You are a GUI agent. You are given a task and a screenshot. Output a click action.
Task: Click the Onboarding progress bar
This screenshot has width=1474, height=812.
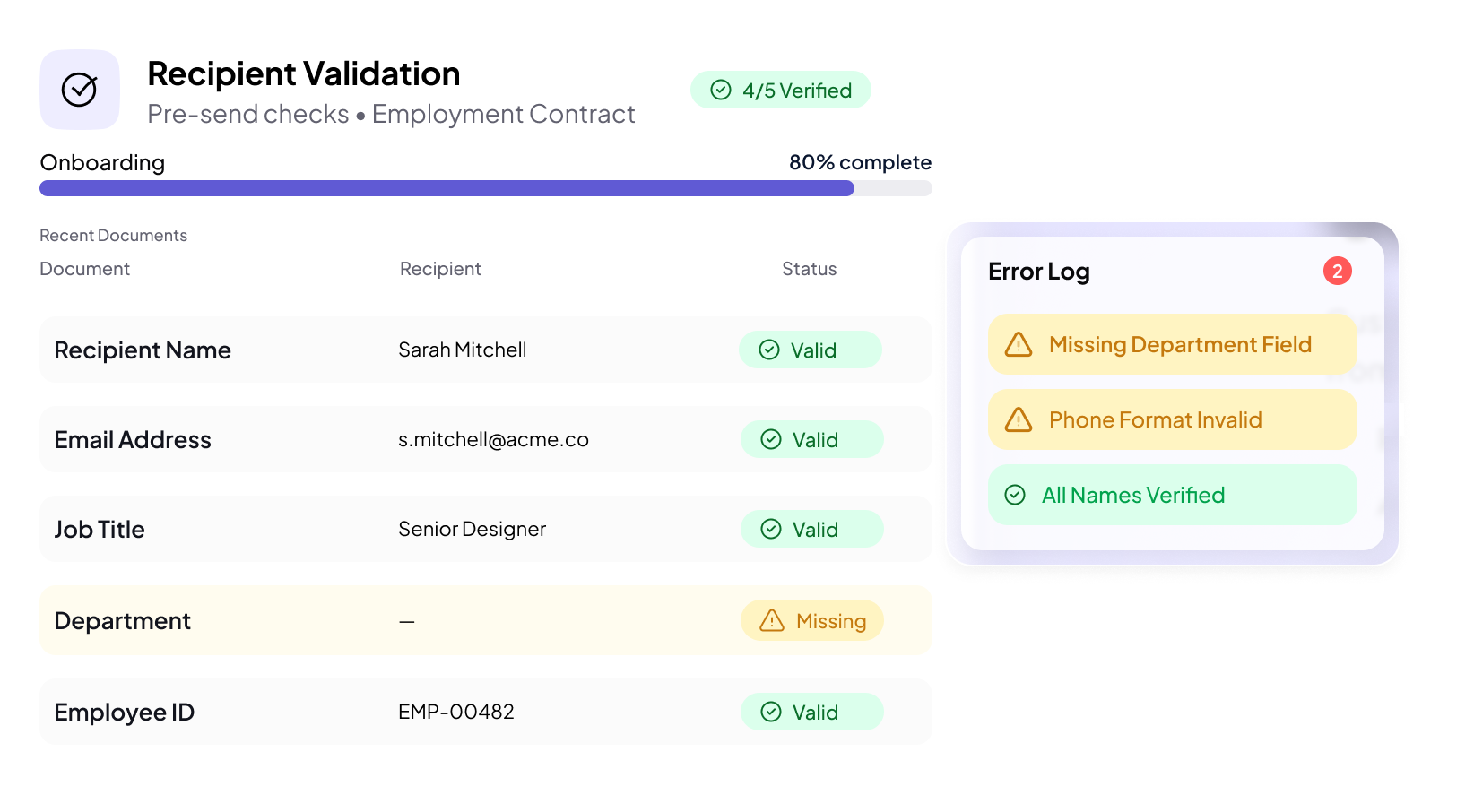pos(485,188)
